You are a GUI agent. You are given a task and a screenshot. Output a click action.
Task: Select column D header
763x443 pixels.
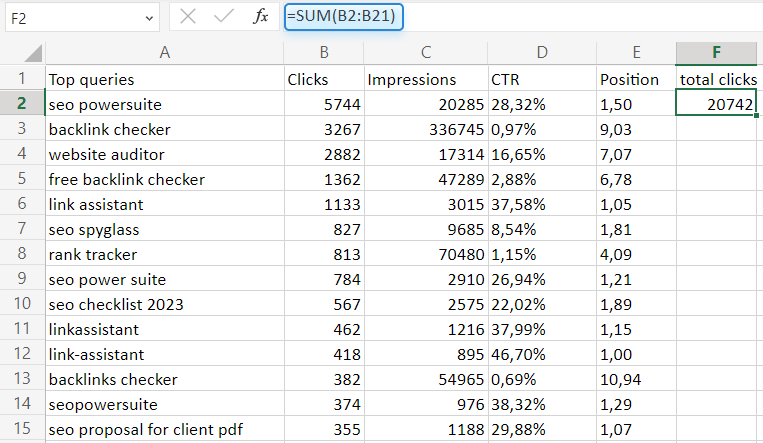pyautogui.click(x=542, y=52)
